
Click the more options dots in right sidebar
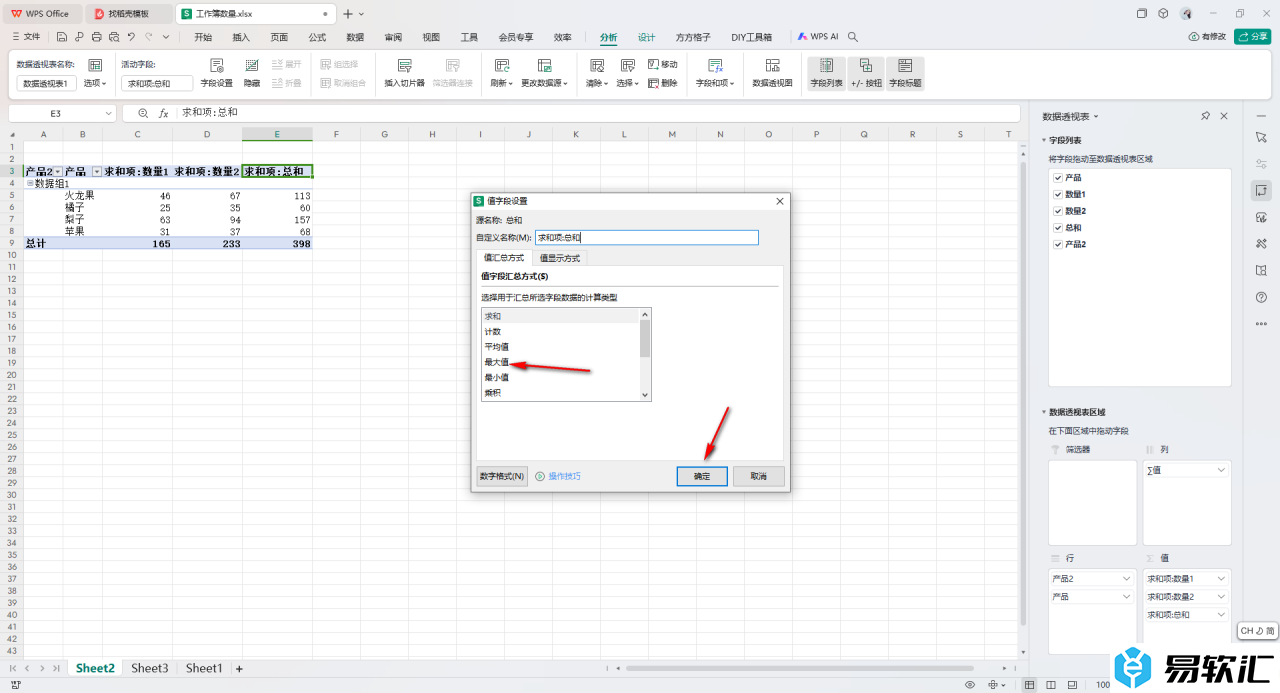click(x=1261, y=324)
